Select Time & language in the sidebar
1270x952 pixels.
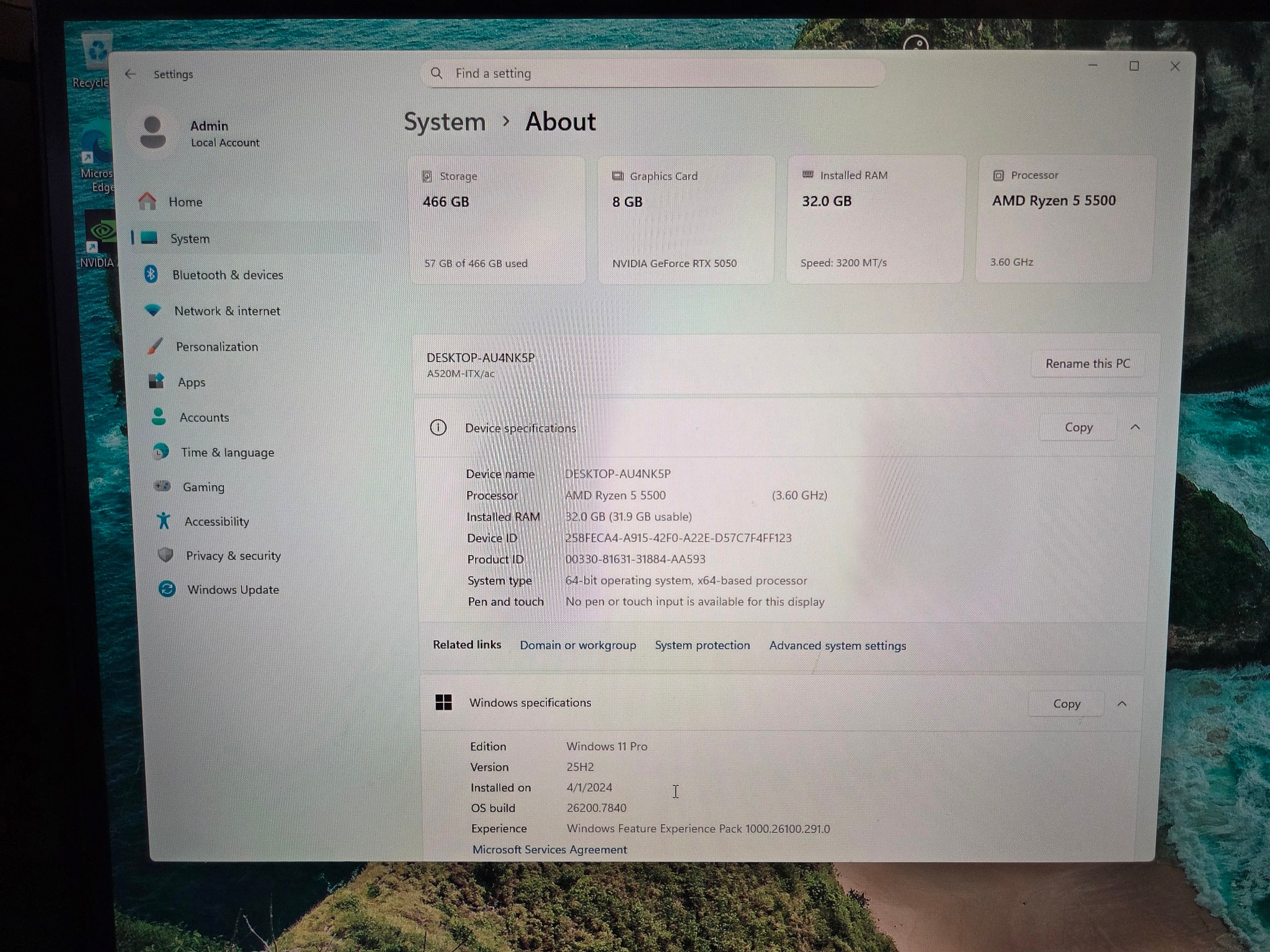point(227,452)
